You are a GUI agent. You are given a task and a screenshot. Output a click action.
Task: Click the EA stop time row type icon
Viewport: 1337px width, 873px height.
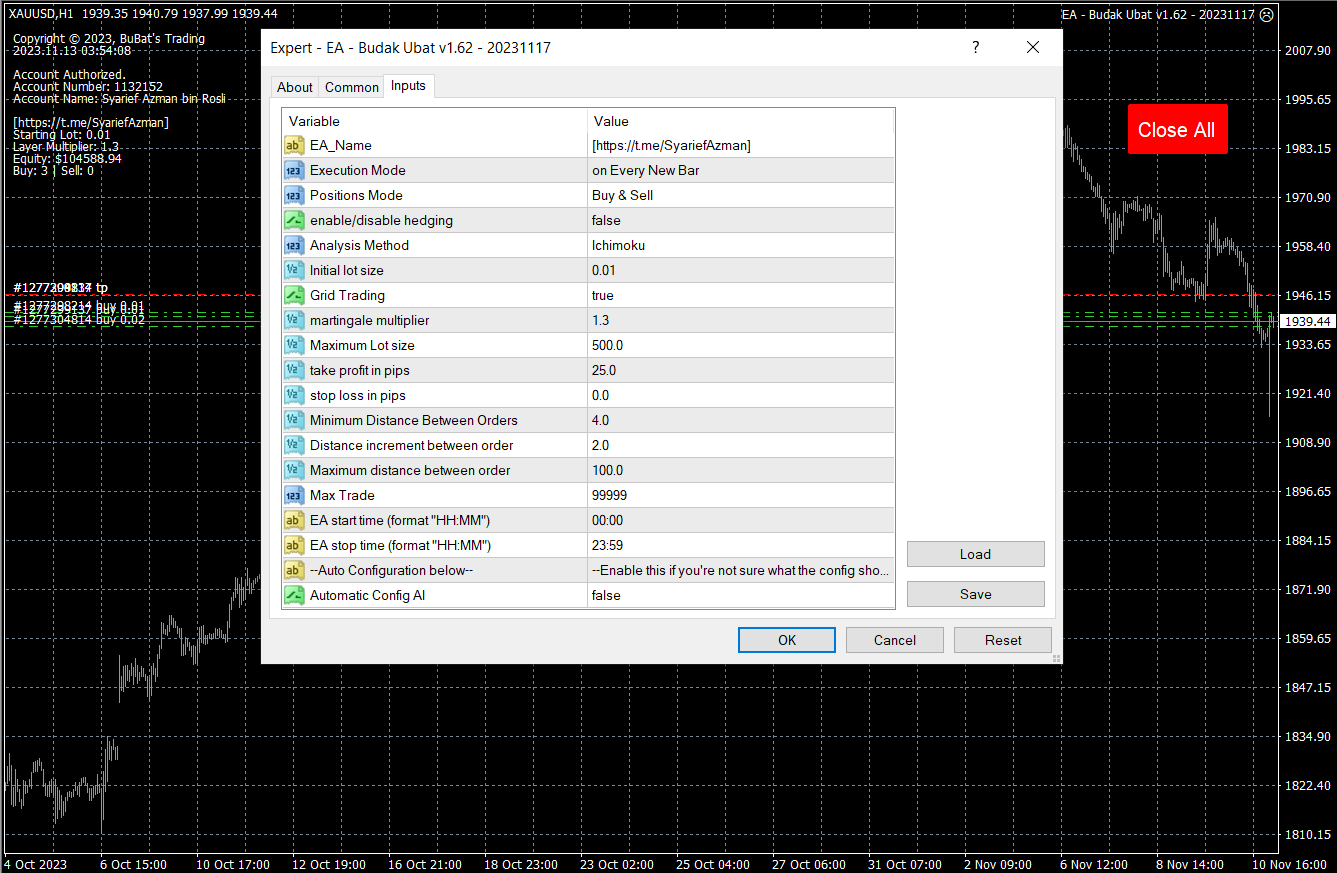pyautogui.click(x=294, y=545)
